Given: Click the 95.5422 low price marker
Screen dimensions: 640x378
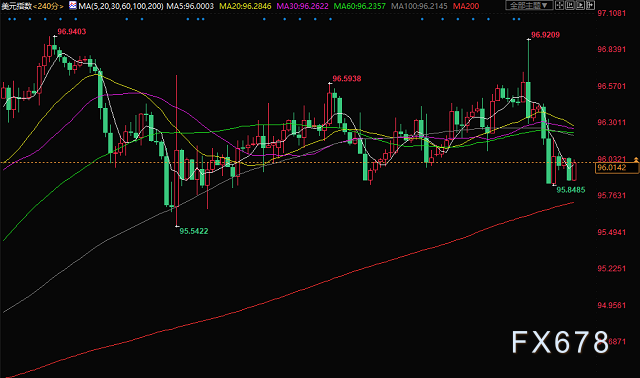Looking at the screenshot, I should (194, 231).
